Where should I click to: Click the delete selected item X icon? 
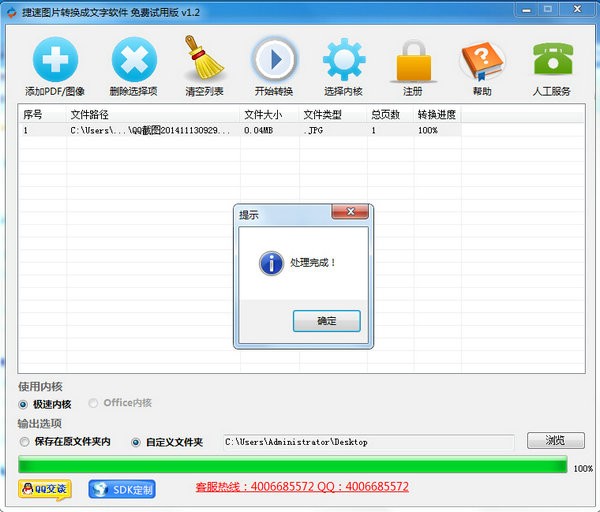point(134,59)
